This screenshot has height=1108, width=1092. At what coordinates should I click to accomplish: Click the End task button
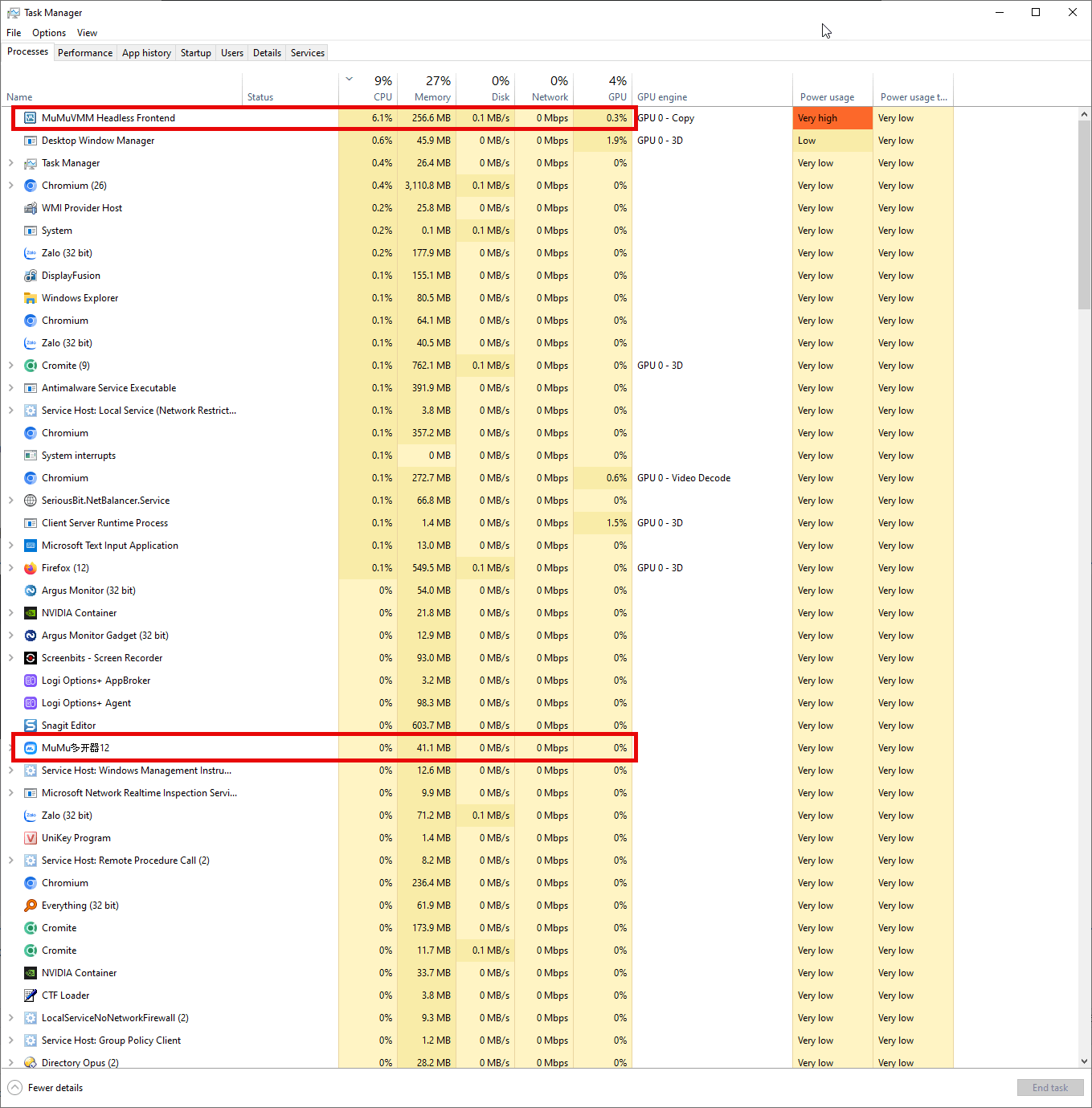1050,1088
